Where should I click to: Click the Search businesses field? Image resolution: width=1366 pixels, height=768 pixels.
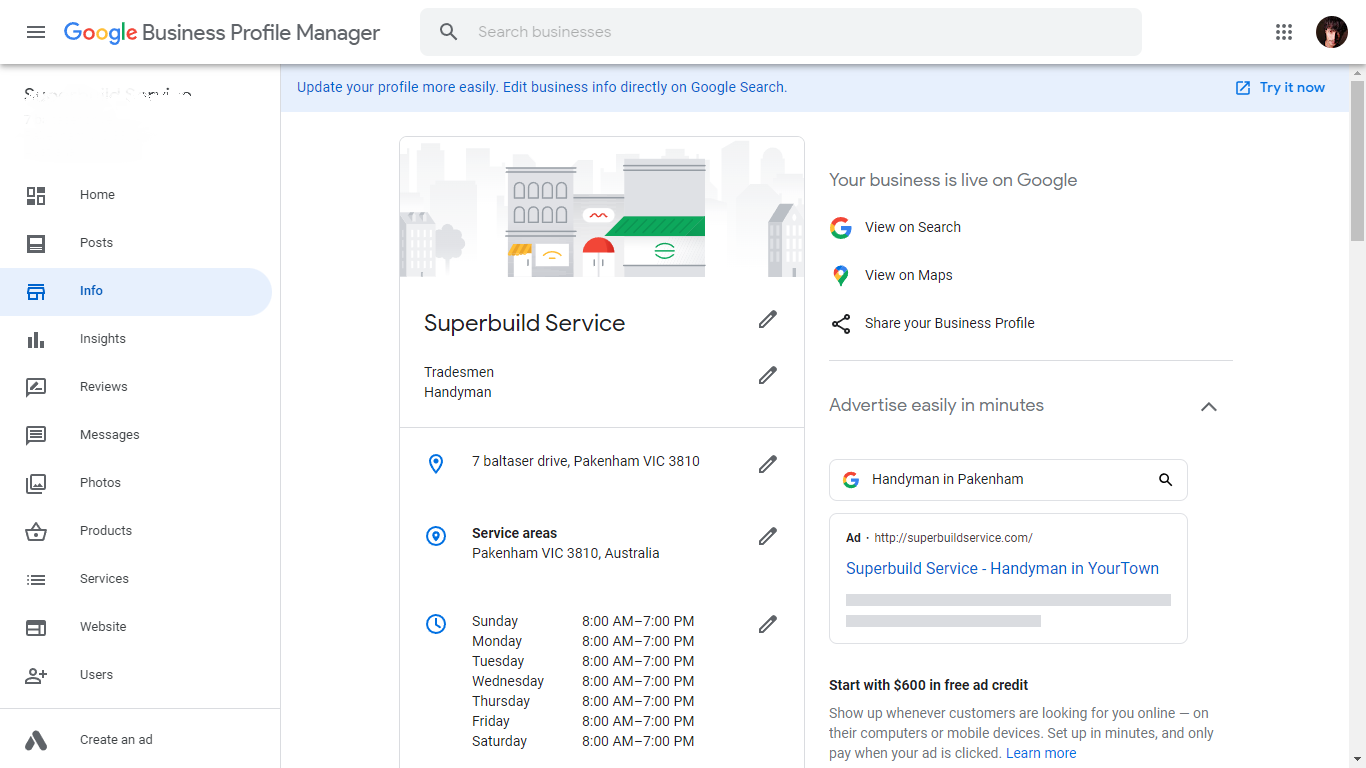click(780, 32)
